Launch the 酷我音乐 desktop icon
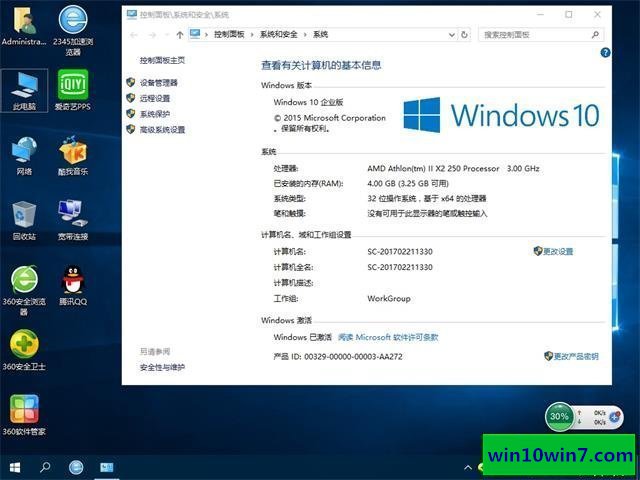 73,156
